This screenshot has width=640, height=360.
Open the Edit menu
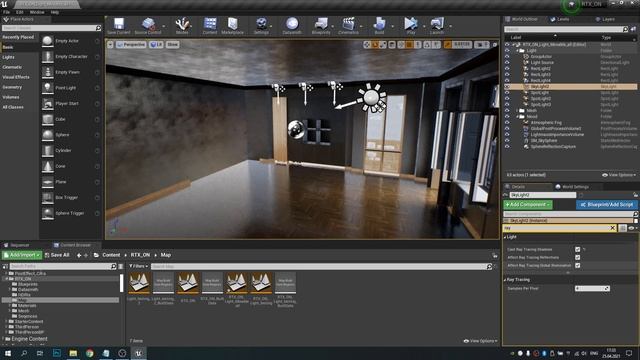[20, 12]
